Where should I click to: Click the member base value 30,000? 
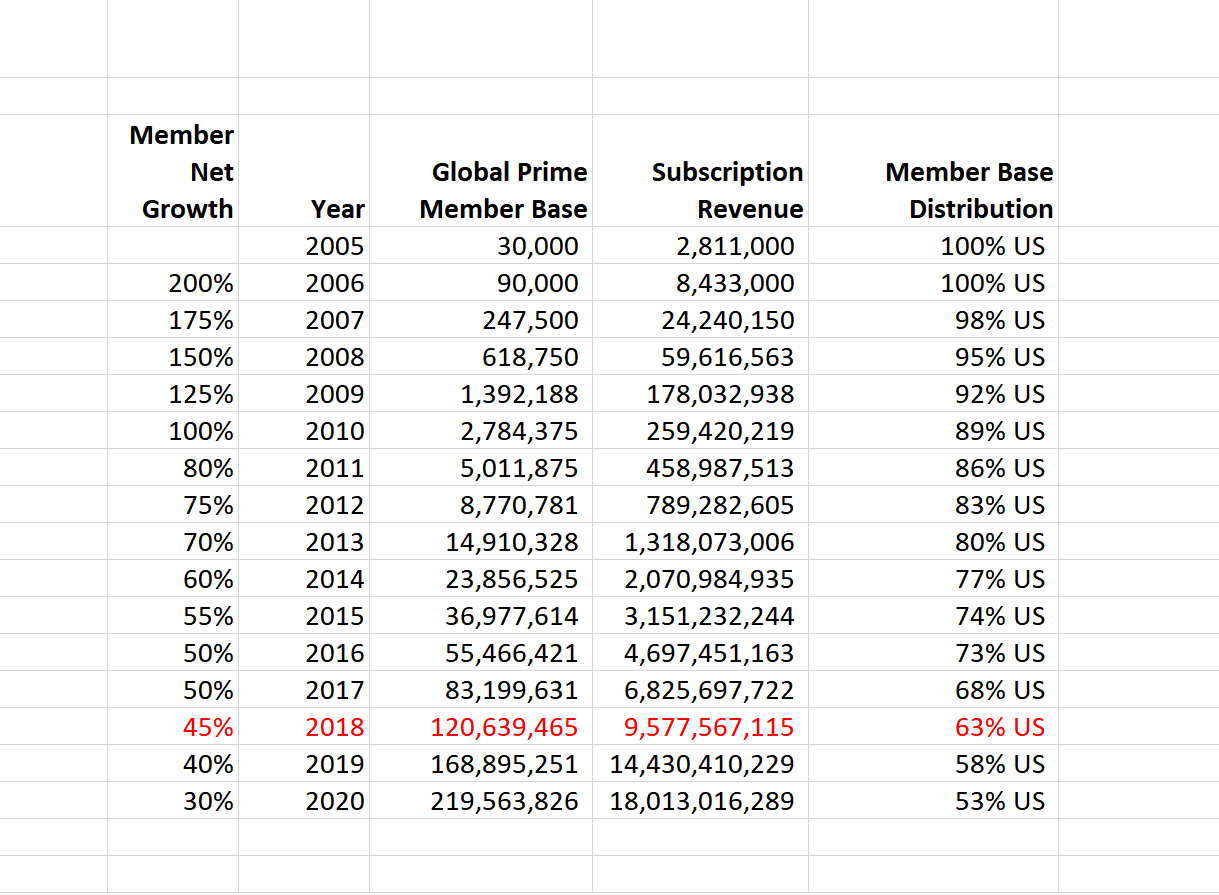(x=481, y=246)
